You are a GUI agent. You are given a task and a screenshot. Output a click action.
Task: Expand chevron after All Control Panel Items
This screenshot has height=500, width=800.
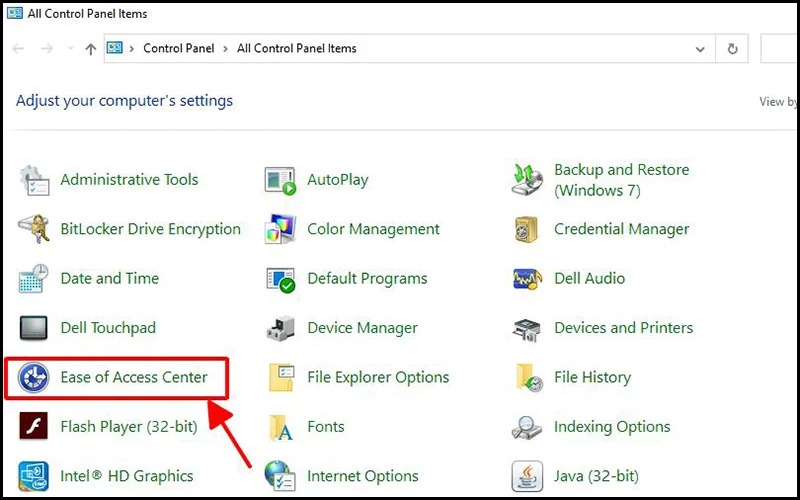pos(367,48)
